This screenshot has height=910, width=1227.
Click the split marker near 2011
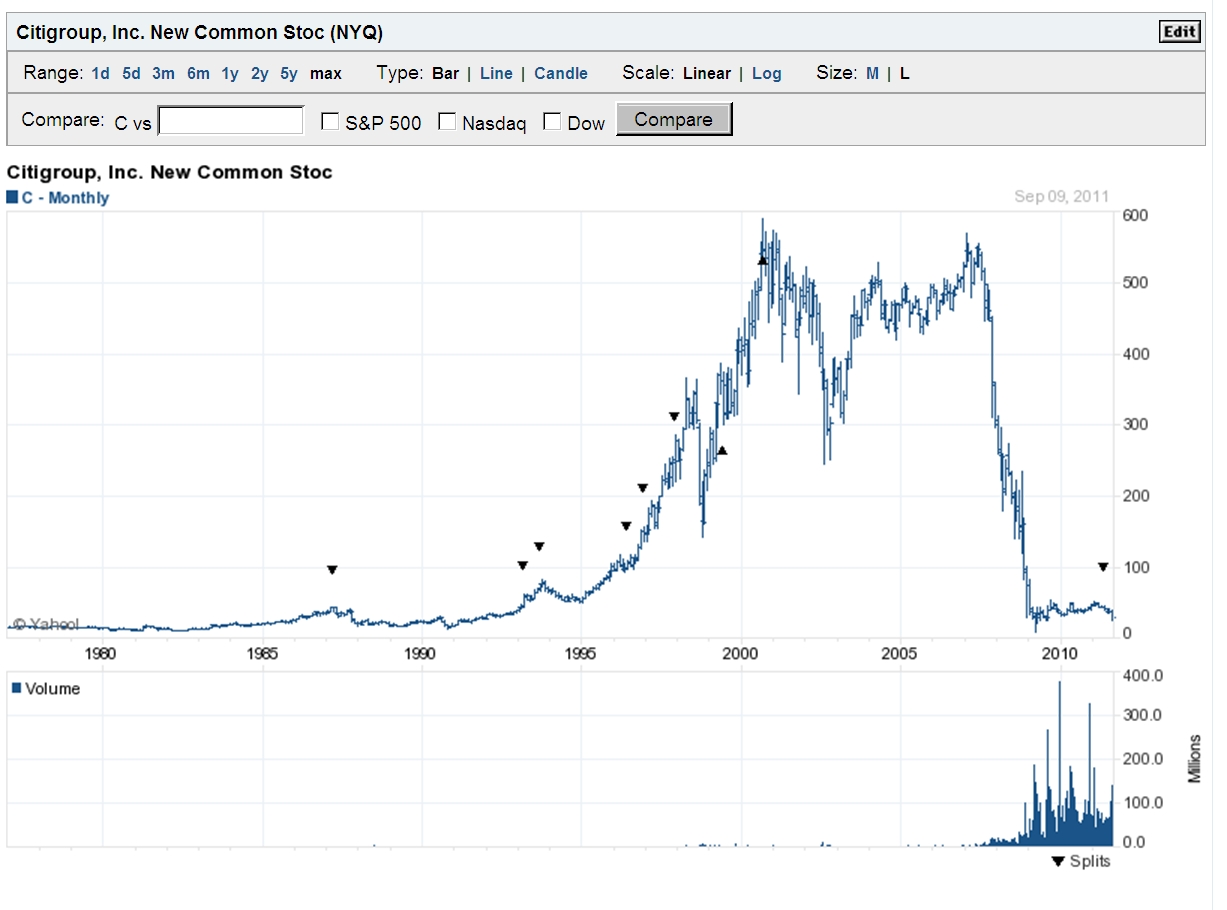[1103, 567]
